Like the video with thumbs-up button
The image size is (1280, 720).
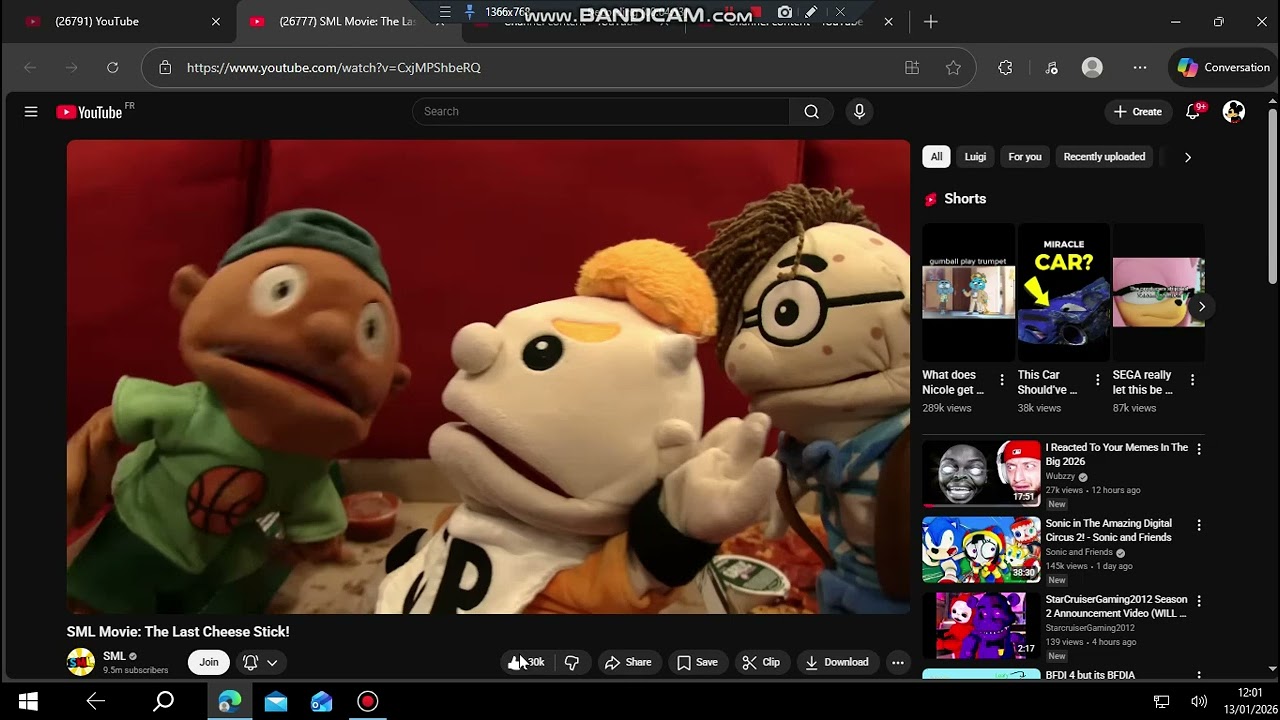pos(526,662)
